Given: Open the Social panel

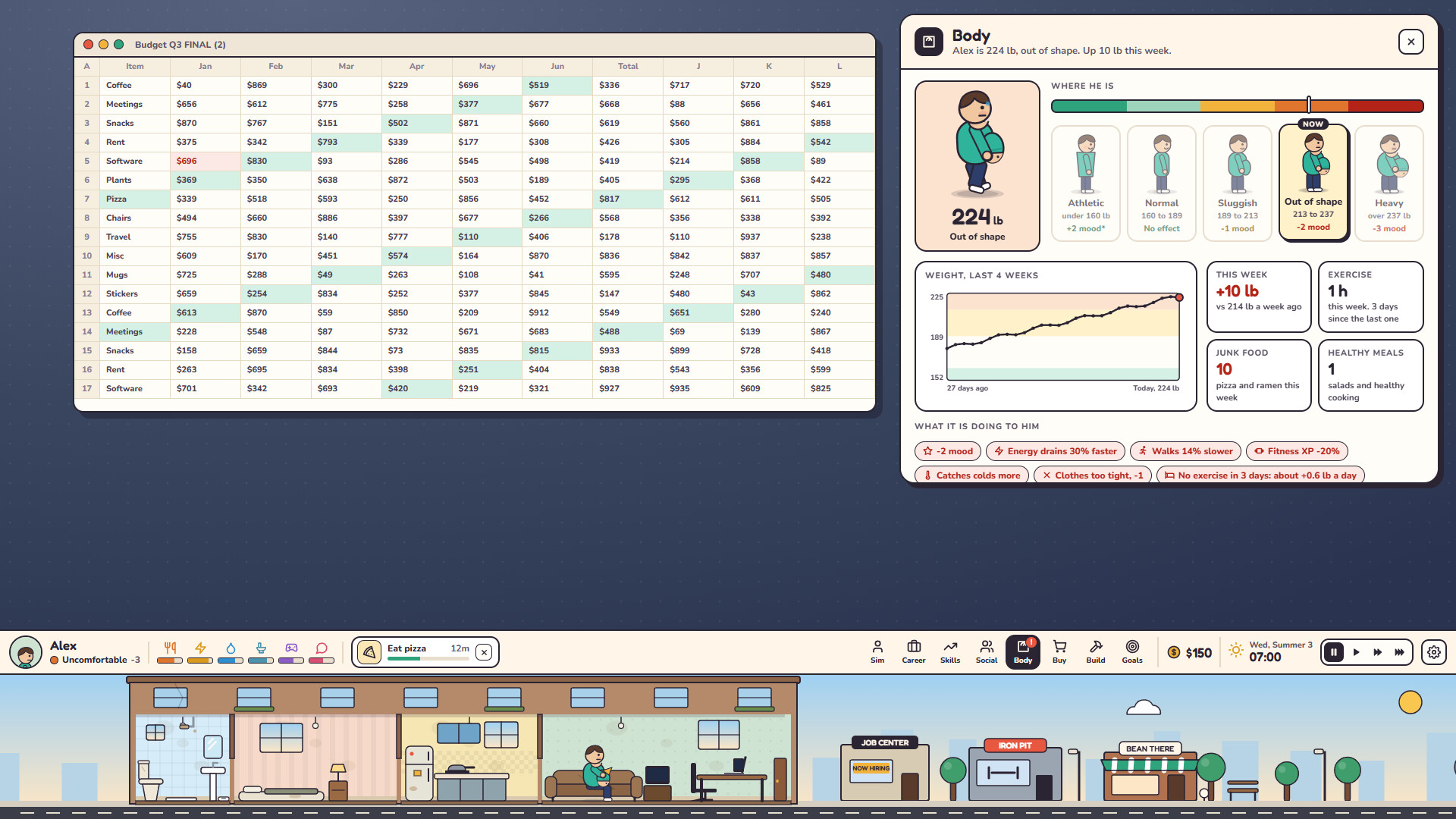Looking at the screenshot, I should pos(987,652).
